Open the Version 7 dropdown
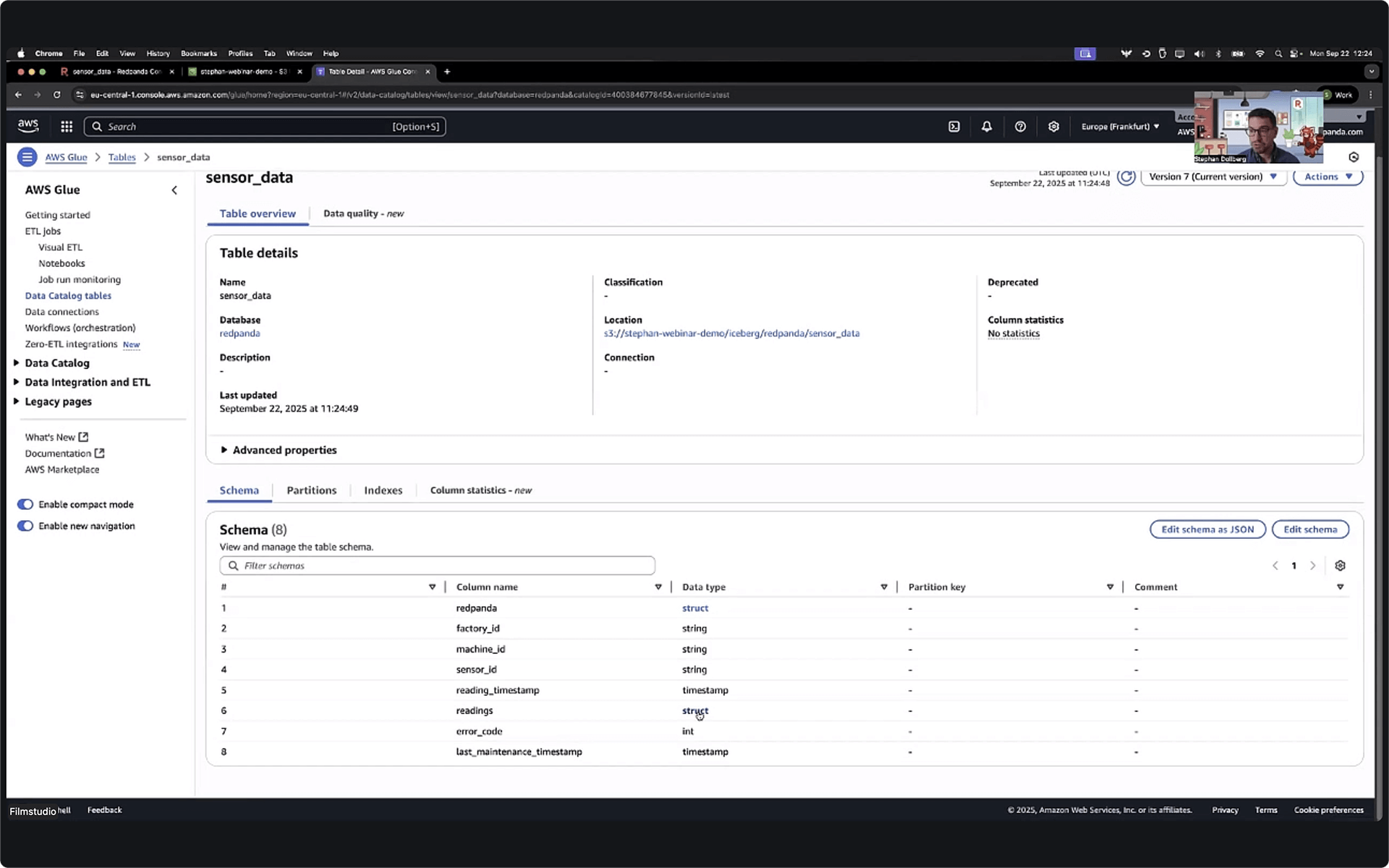 coord(1212,177)
